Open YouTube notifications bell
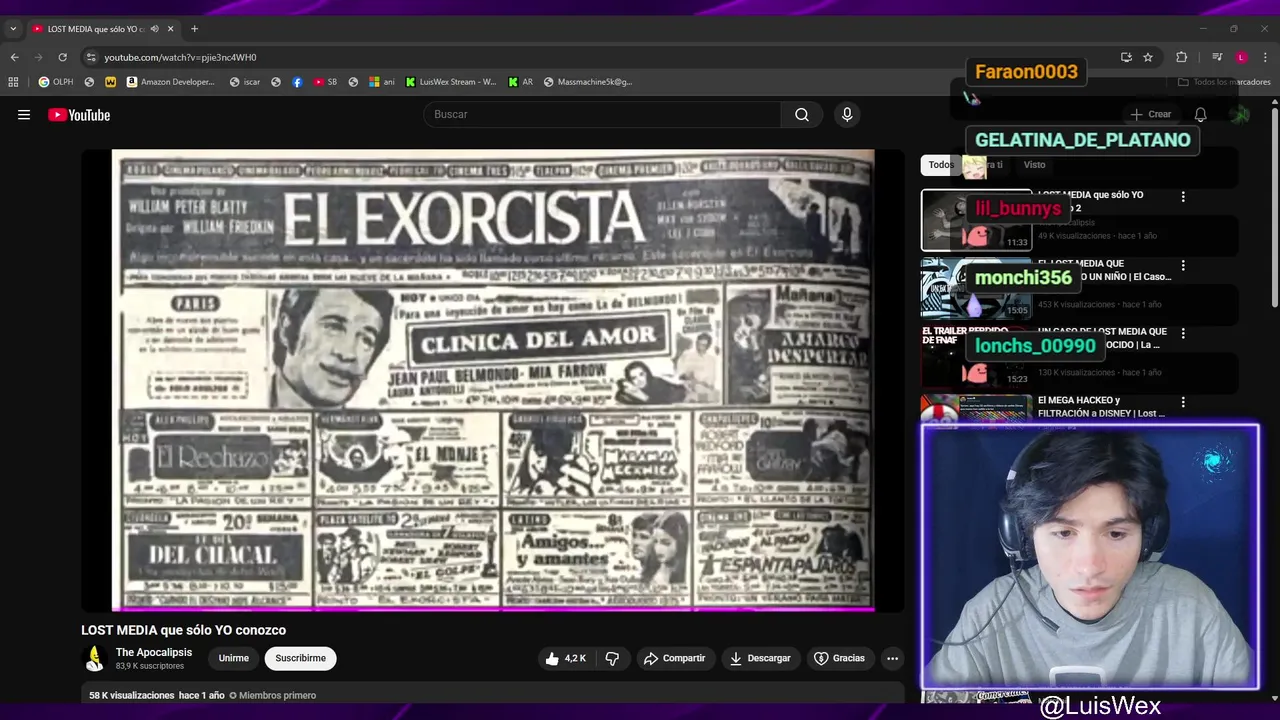 coord(1200,114)
